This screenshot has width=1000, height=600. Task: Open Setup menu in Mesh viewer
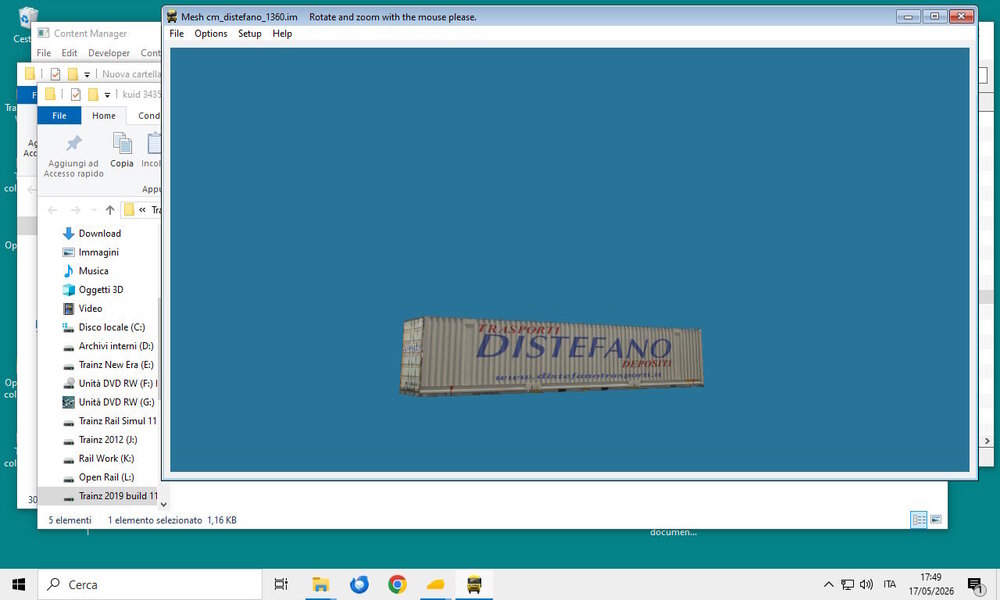(249, 34)
